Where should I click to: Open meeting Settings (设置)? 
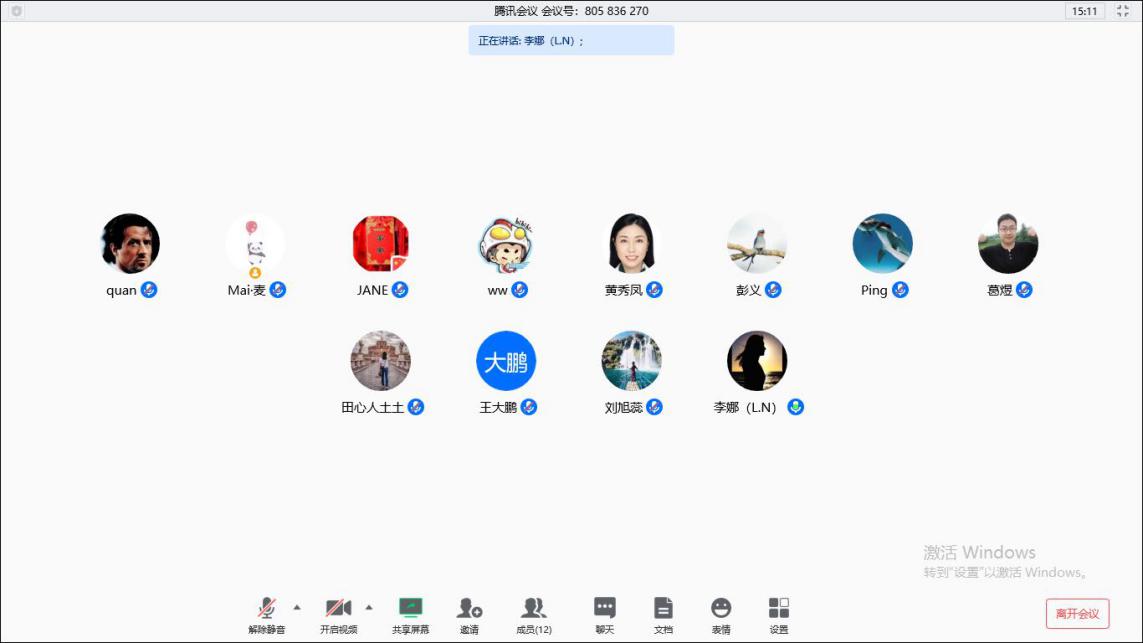click(779, 608)
